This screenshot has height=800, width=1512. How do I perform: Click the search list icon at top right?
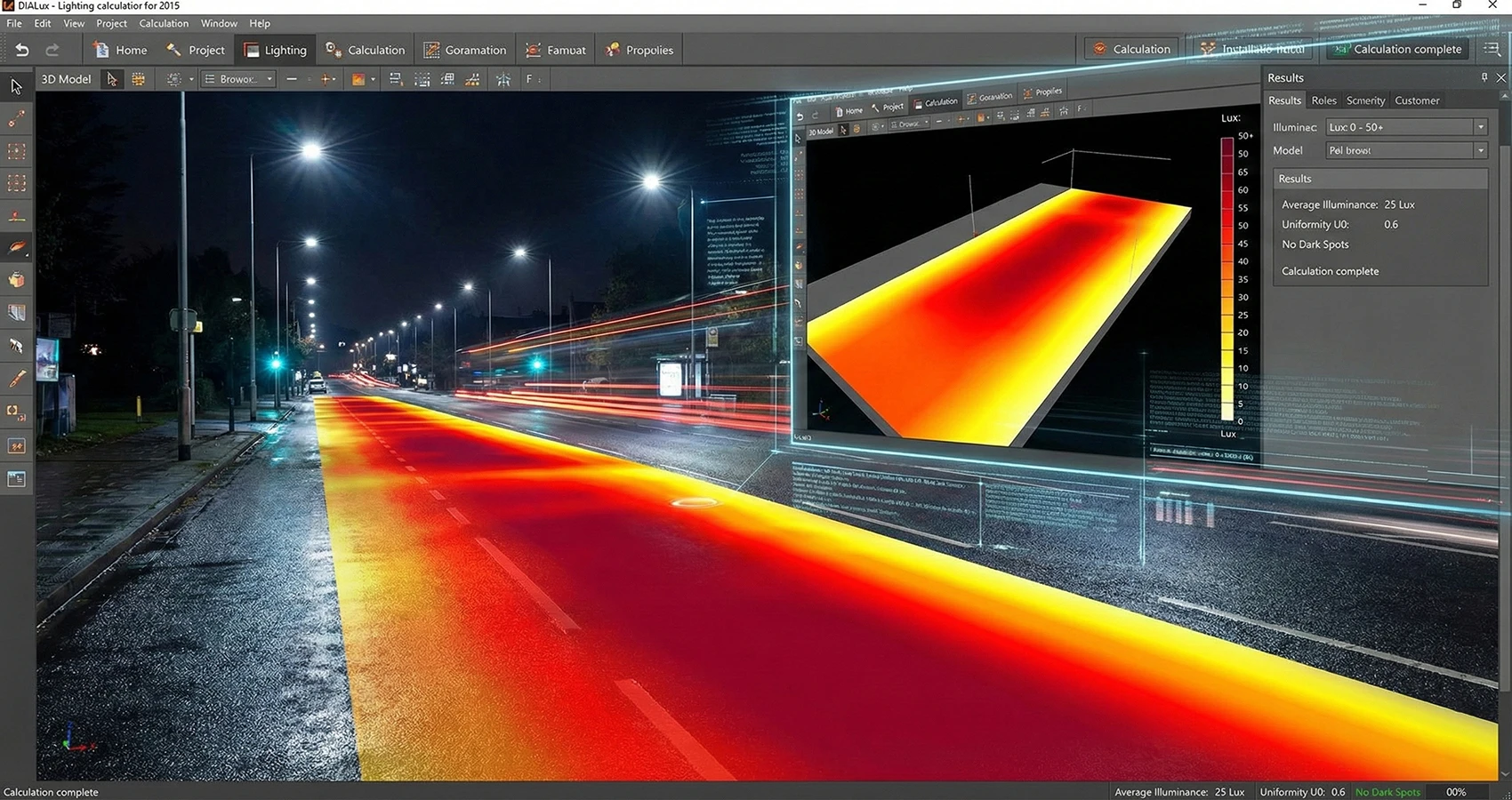point(1492,49)
